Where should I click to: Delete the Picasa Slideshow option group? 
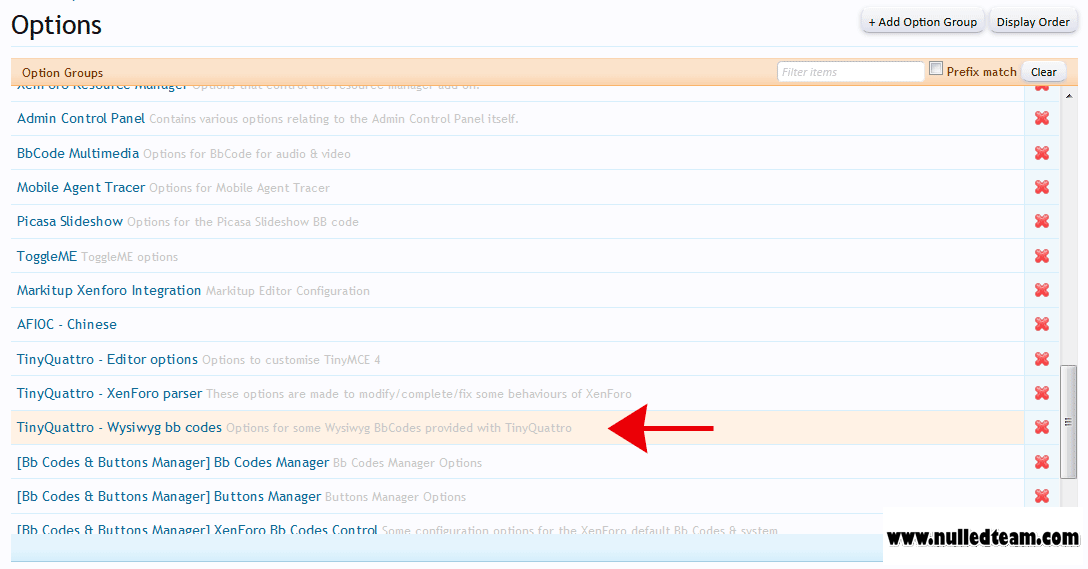point(1042,221)
